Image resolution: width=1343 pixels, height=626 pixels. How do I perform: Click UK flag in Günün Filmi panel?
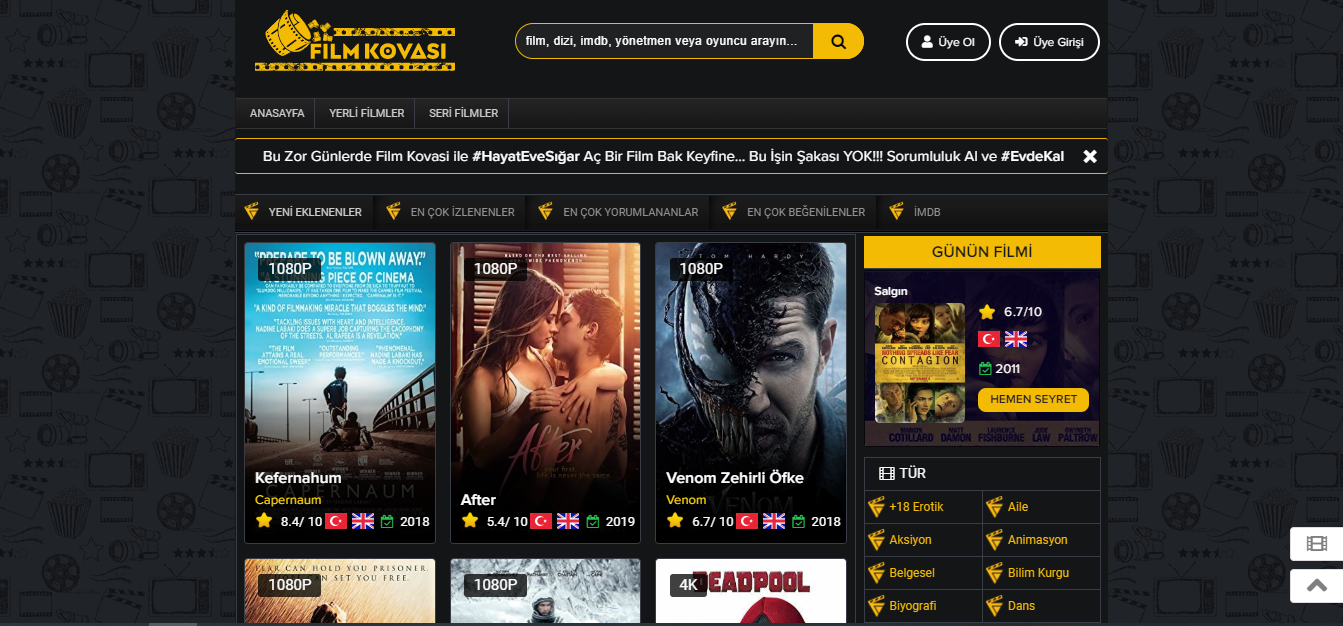tap(1016, 339)
